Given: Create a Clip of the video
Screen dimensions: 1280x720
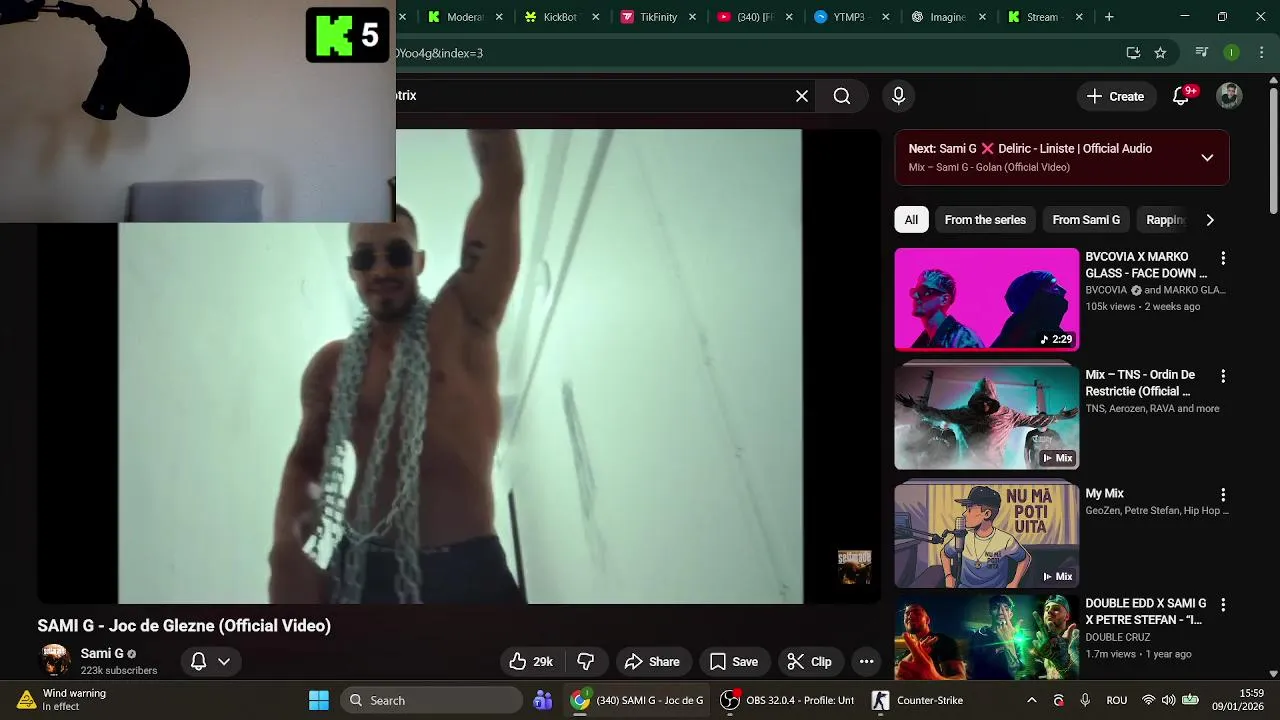Looking at the screenshot, I should (x=809, y=661).
